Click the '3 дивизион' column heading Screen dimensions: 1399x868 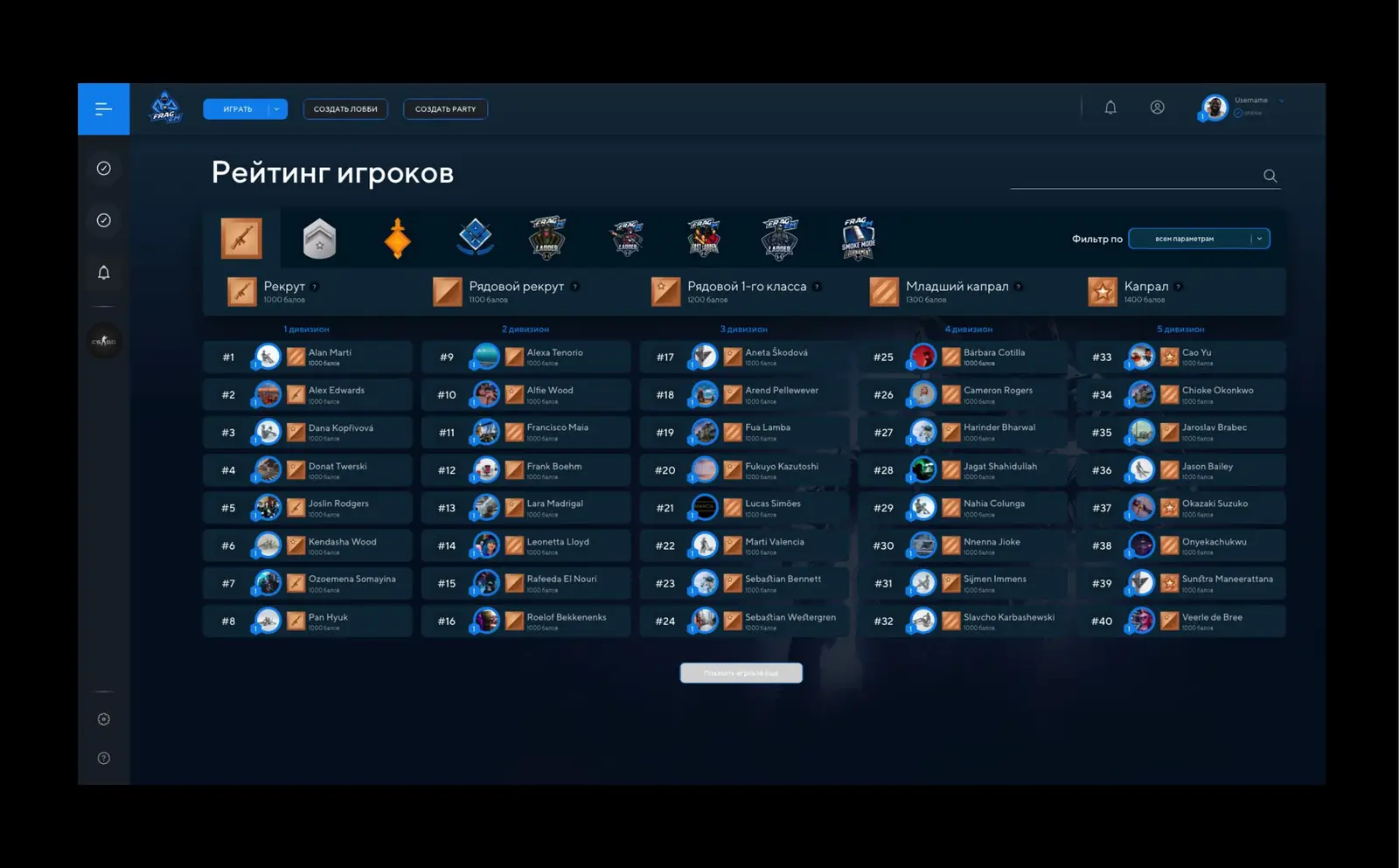[744, 330]
